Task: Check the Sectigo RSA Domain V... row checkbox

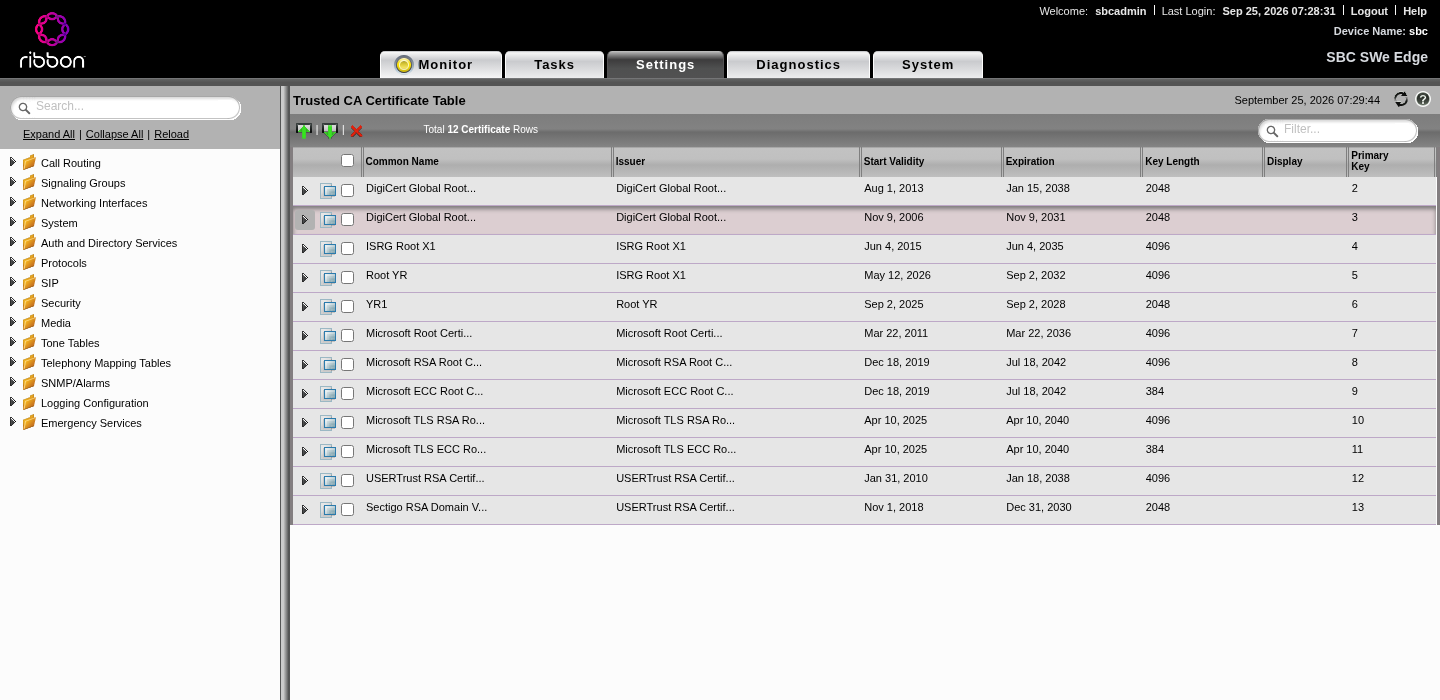Action: (347, 509)
